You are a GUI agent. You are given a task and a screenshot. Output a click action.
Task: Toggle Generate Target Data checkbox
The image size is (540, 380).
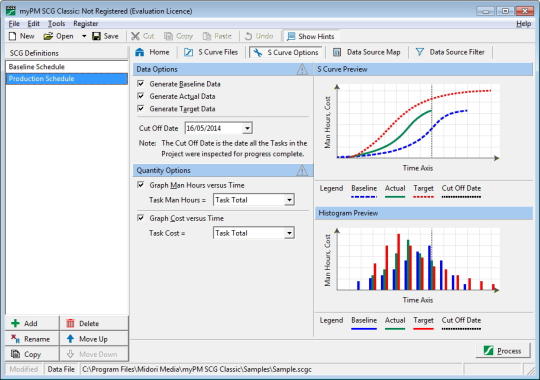pyautogui.click(x=141, y=109)
